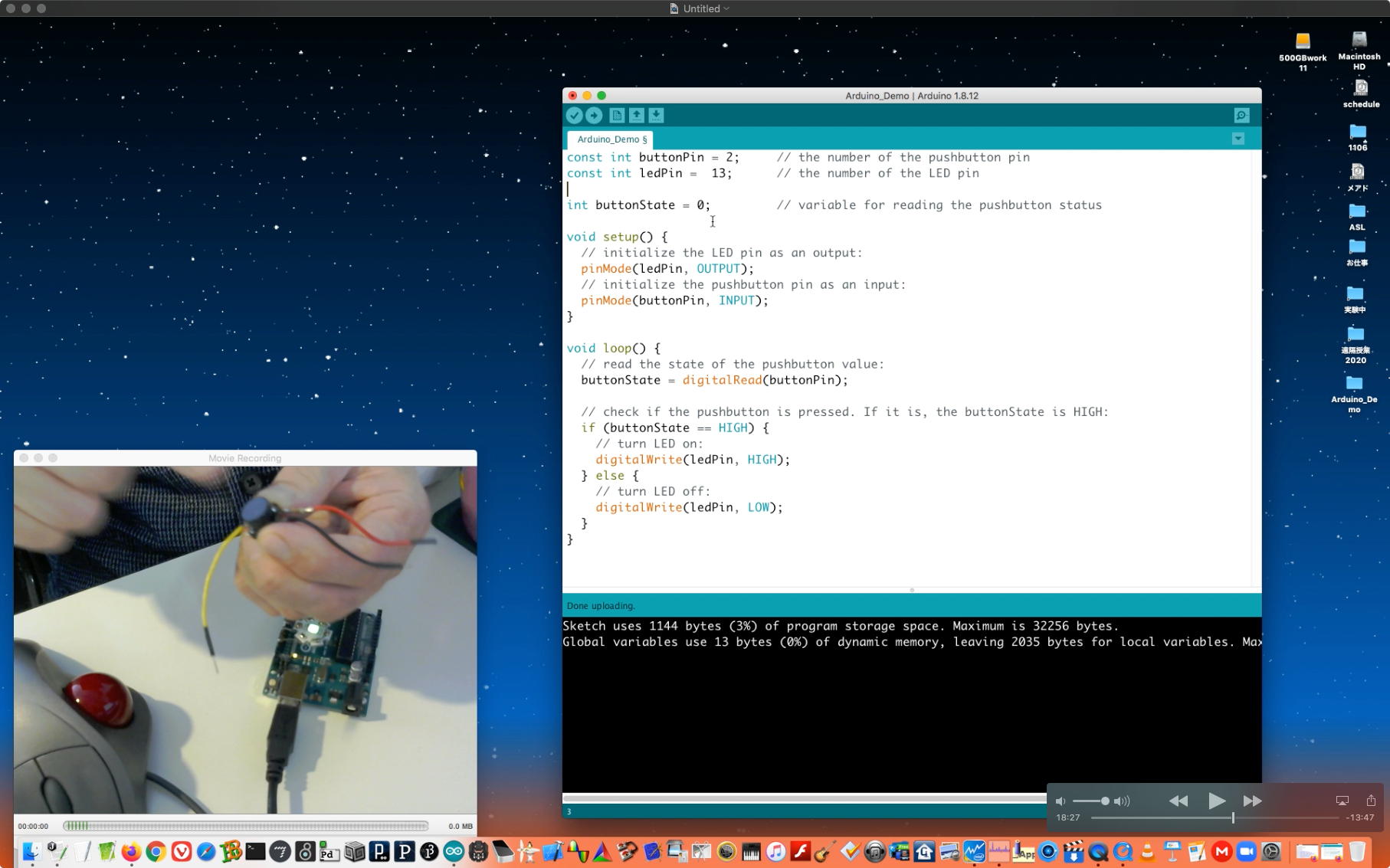Select the Arduino_Demo folder on the desktop
Screen dimensions: 1390x868
point(1354,394)
